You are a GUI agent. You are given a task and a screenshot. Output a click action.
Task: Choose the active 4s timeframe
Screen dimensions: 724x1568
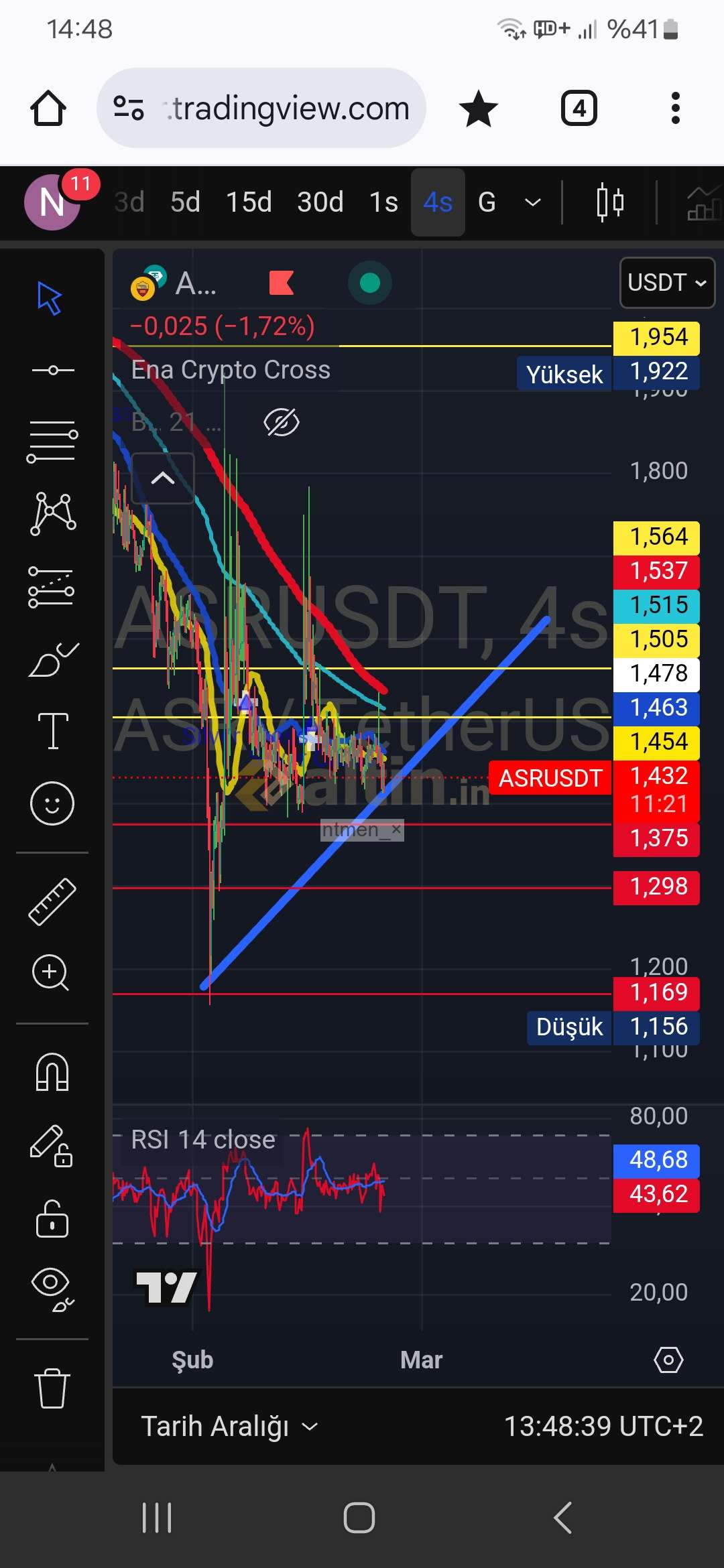(438, 202)
